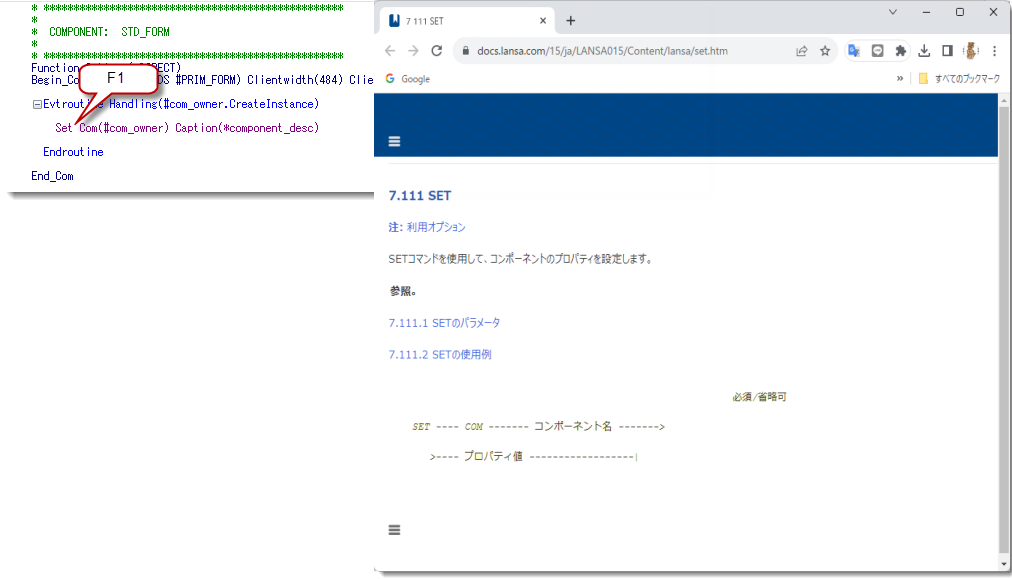
Task: Click プロパティ値 in syntax diagram
Action: click(493, 456)
